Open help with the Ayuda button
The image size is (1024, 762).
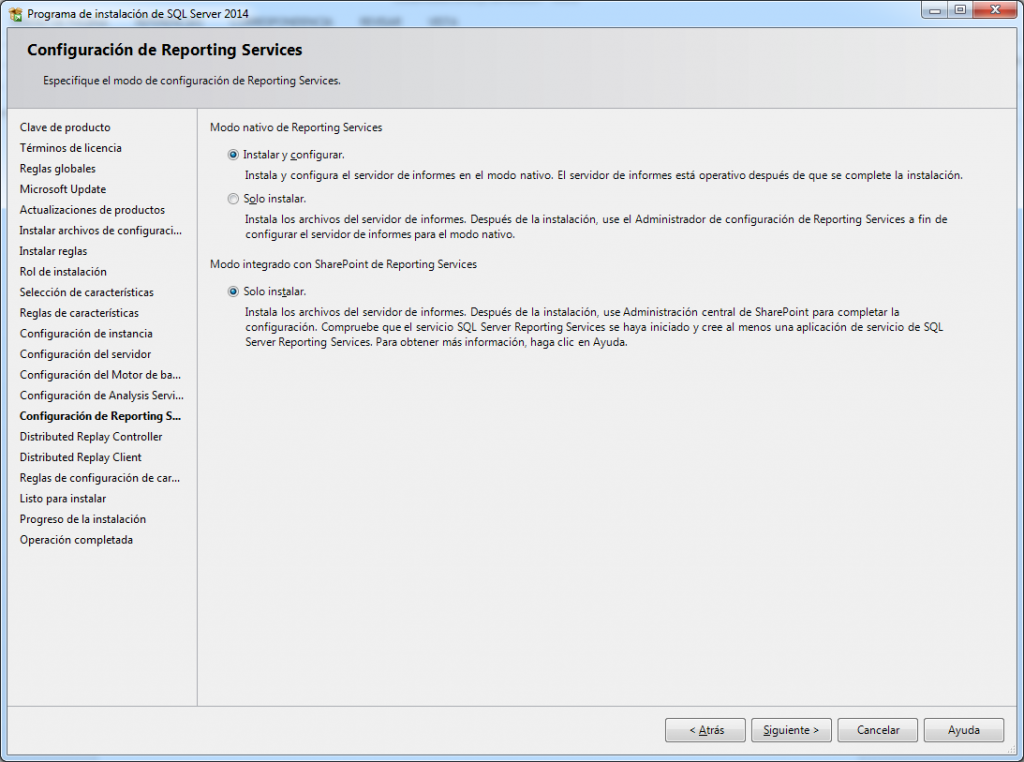click(x=964, y=730)
